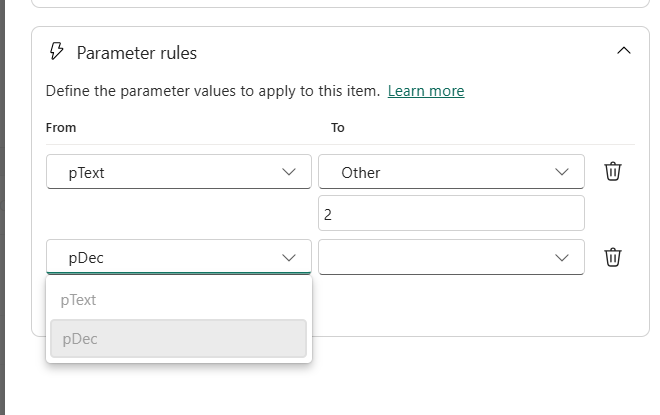Click the To column header

point(338,128)
